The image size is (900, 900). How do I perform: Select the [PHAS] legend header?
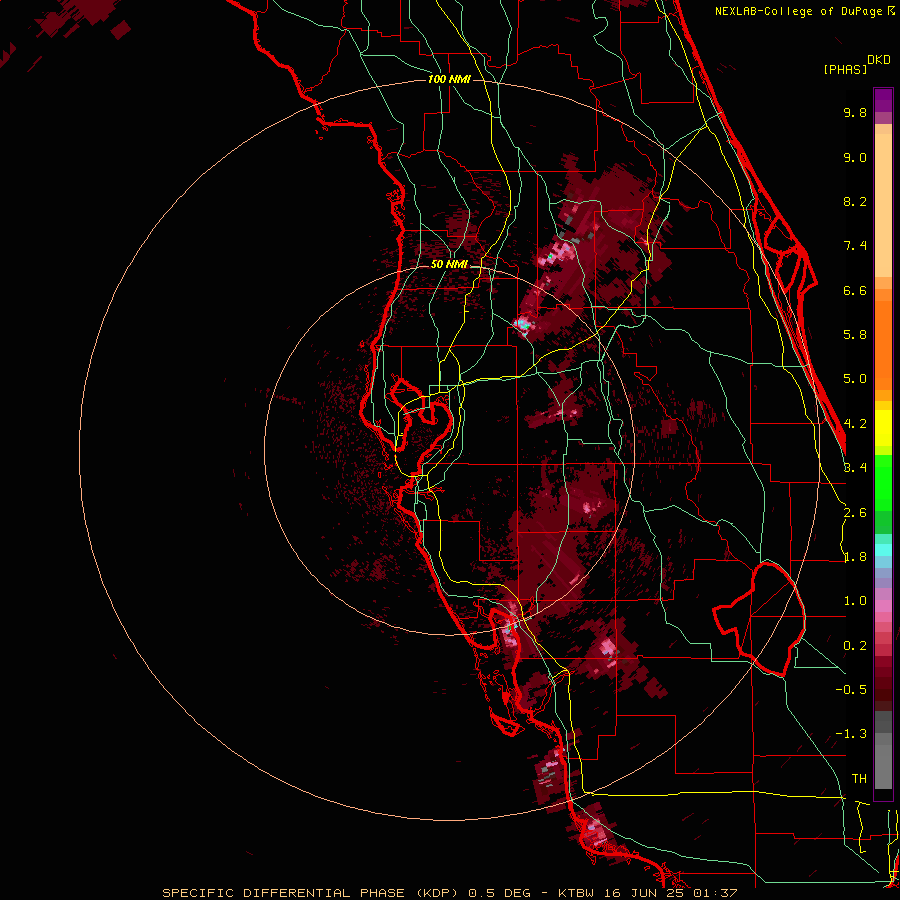845,69
